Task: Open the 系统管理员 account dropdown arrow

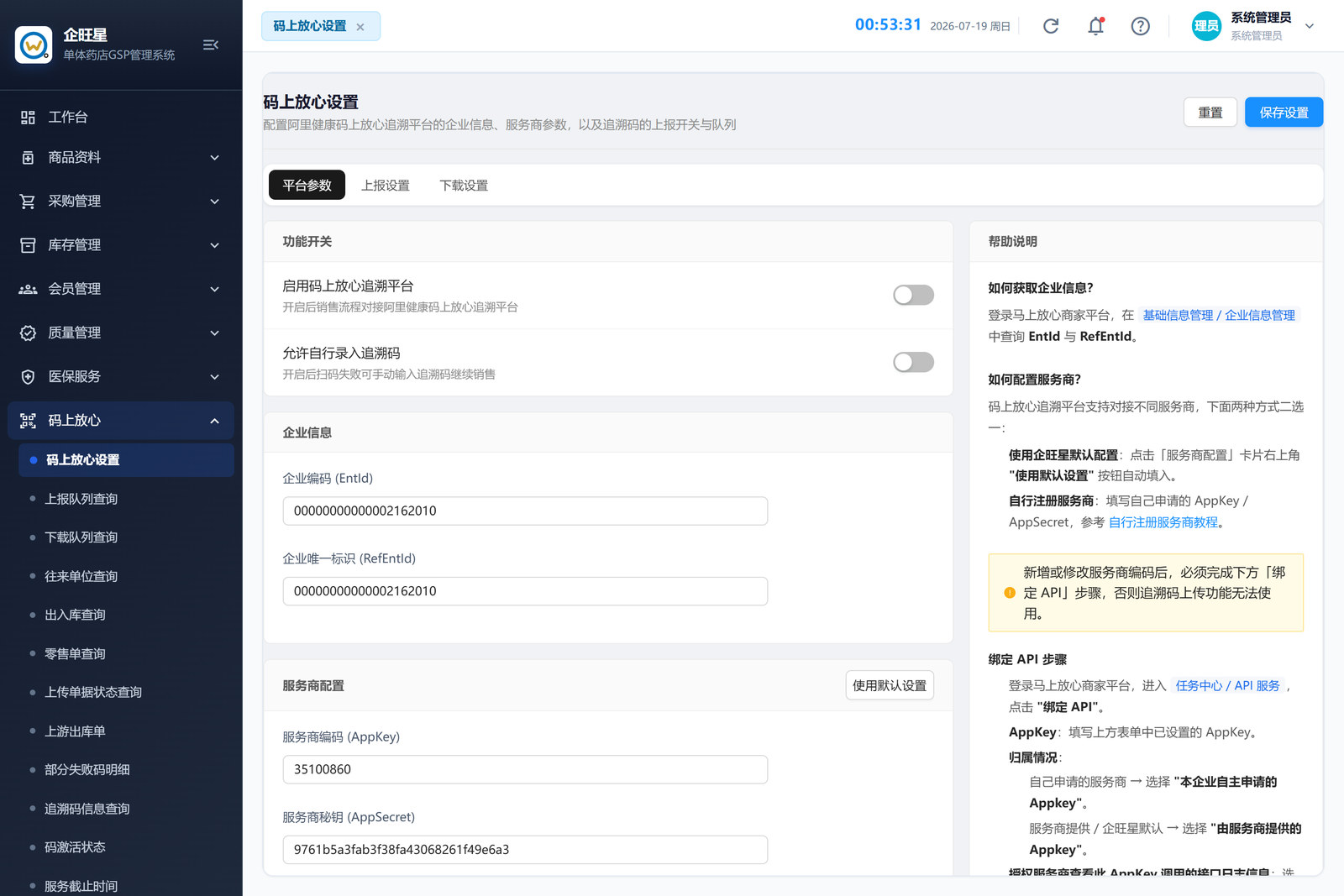Action: pos(1309,26)
